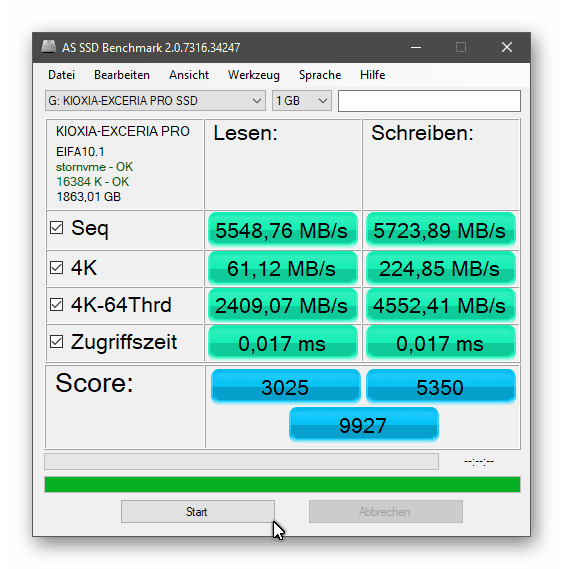
Task: Click 4K read result 61,12 MB/s
Action: pos(282,269)
